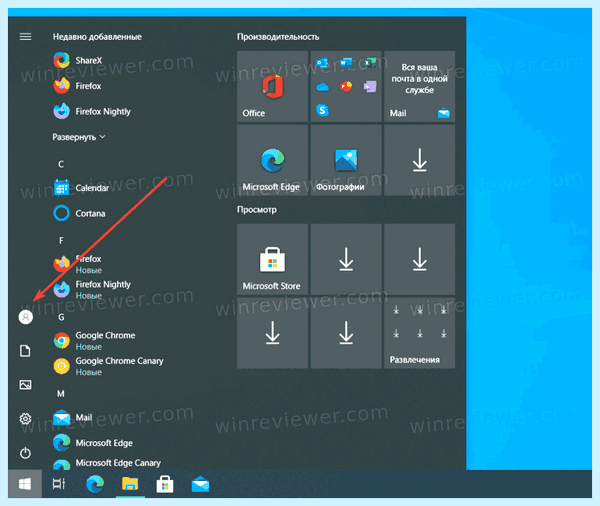Open Microsoft Edge from the taskbar

tap(95, 484)
